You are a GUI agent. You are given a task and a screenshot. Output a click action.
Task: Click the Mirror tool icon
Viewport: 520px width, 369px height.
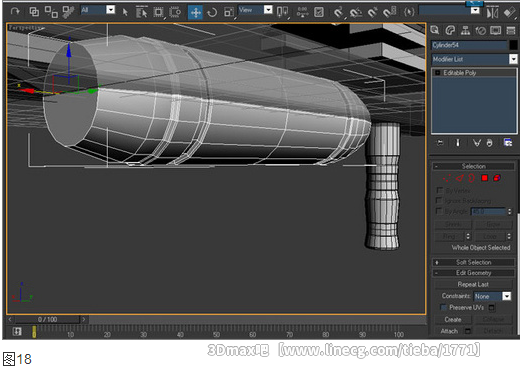pos(492,13)
